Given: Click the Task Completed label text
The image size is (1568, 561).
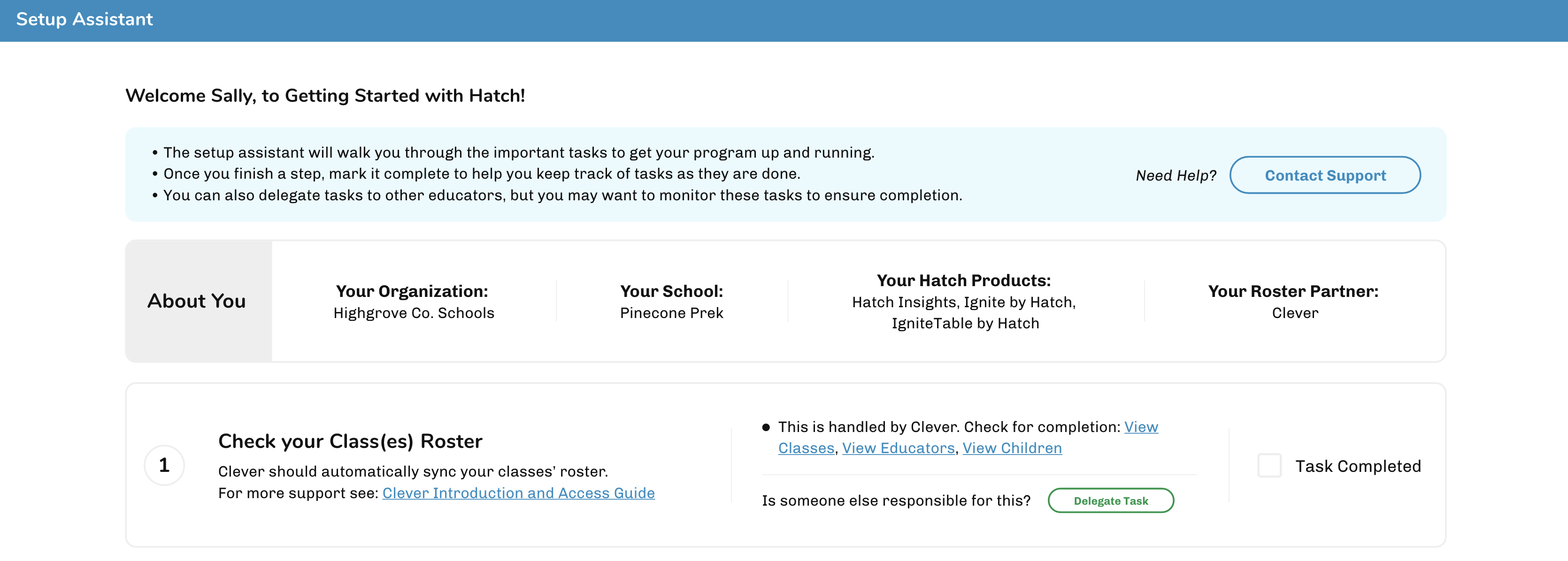Looking at the screenshot, I should (1357, 467).
